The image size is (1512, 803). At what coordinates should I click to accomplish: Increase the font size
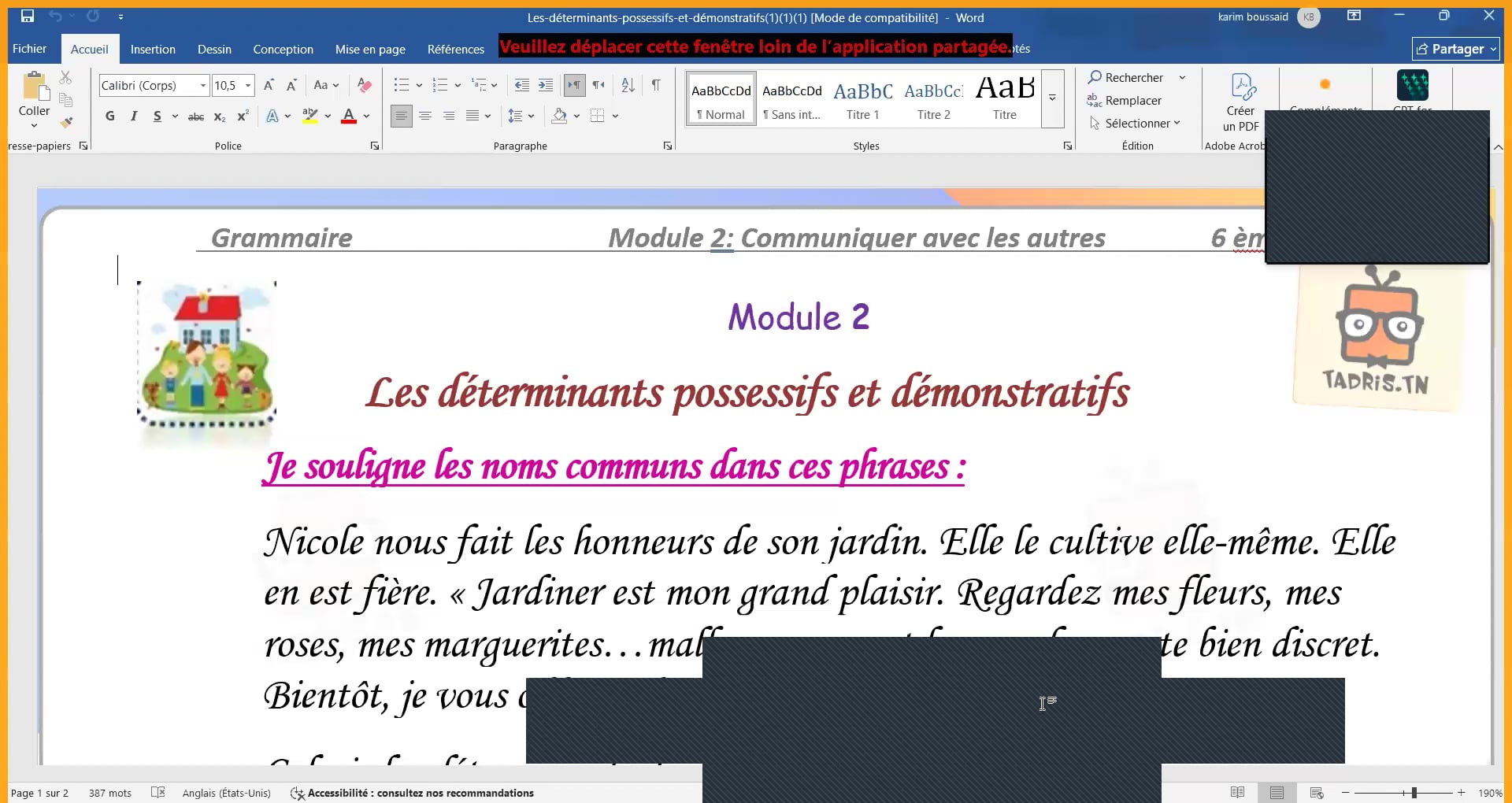coord(269,85)
